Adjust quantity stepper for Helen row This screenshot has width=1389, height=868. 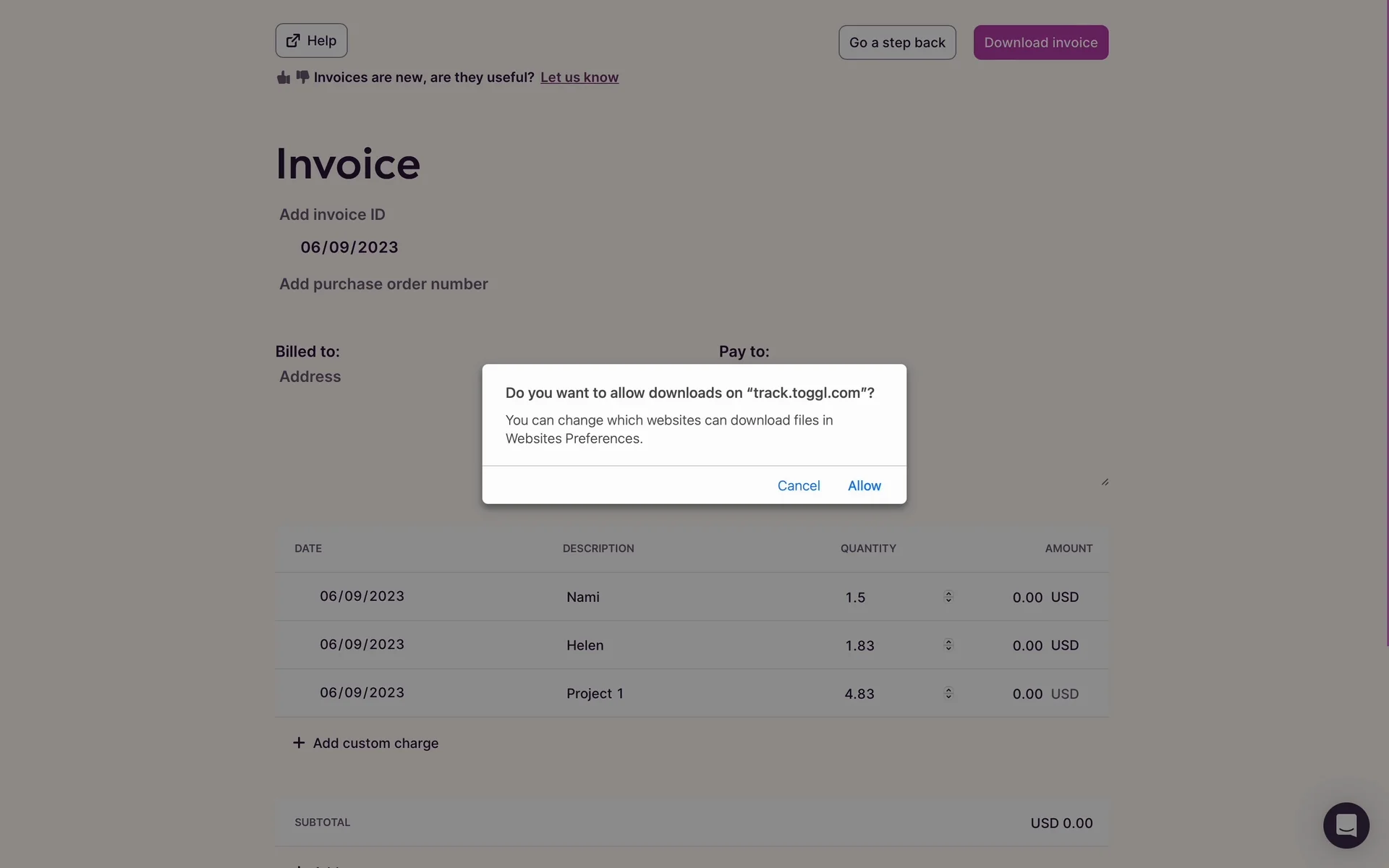pyautogui.click(x=948, y=644)
